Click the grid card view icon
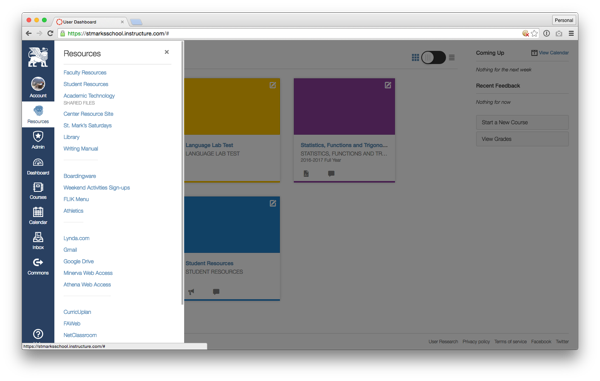600x381 pixels. coord(415,57)
